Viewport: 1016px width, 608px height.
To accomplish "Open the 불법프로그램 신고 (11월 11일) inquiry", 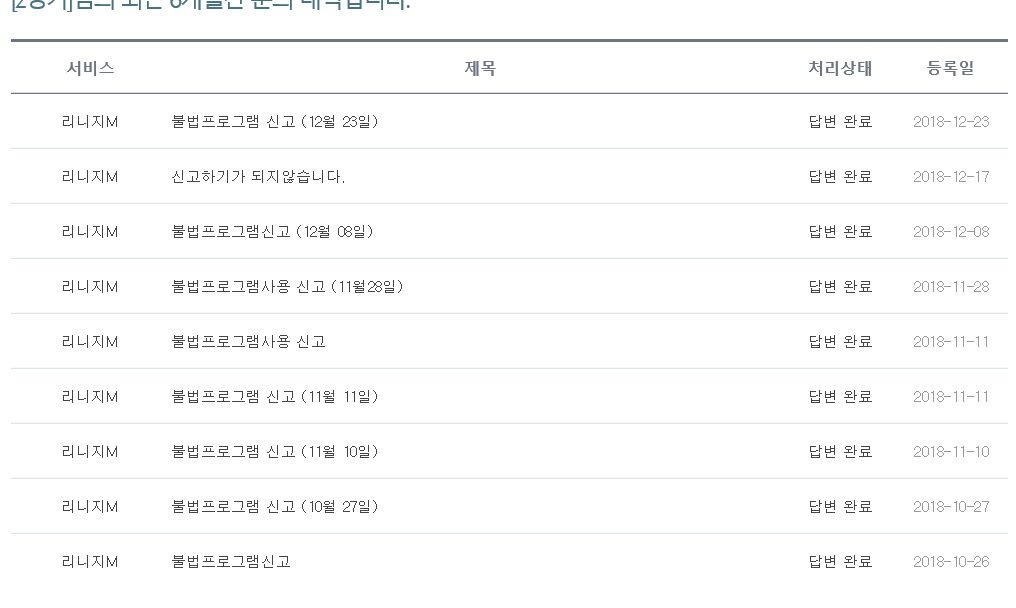I will 275,397.
